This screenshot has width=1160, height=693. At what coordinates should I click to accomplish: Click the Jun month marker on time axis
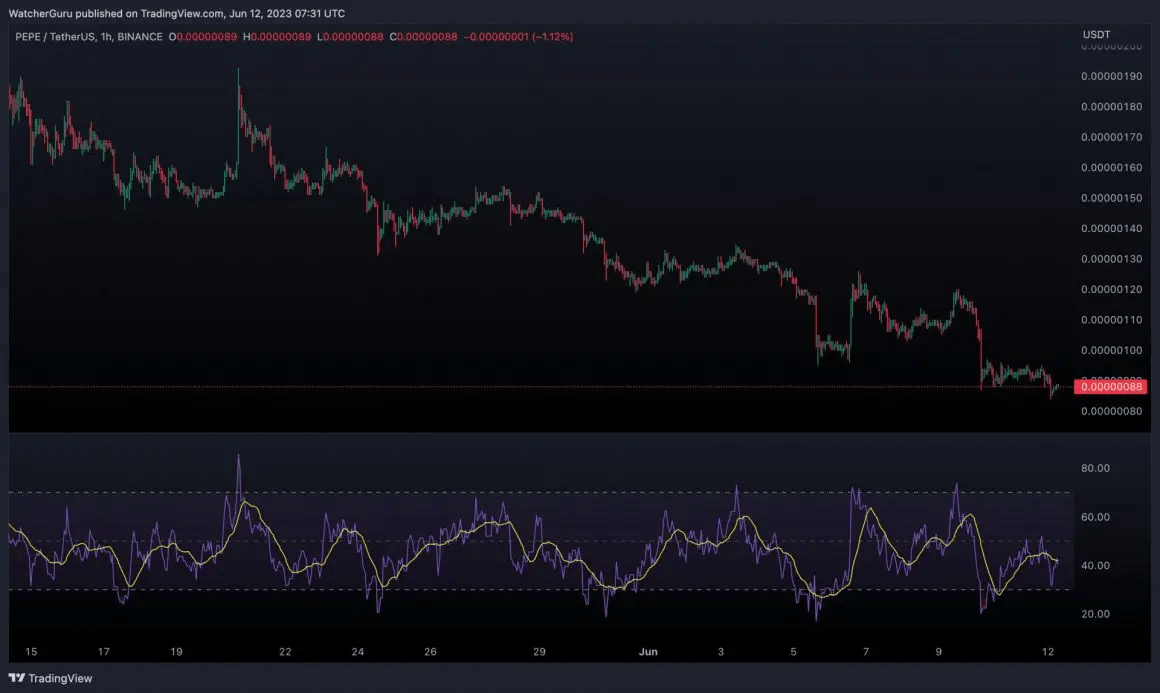(x=648, y=652)
